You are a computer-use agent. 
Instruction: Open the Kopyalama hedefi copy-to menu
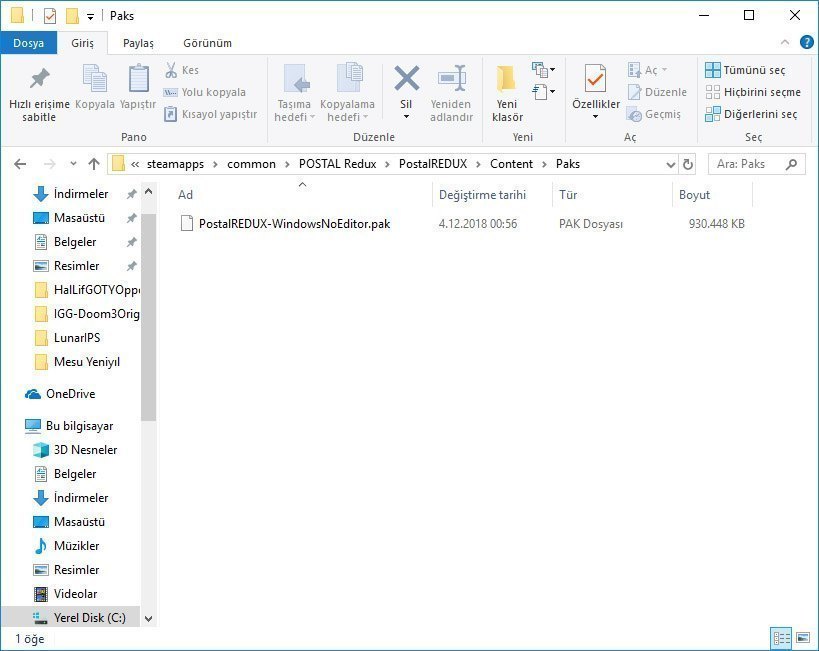[347, 94]
